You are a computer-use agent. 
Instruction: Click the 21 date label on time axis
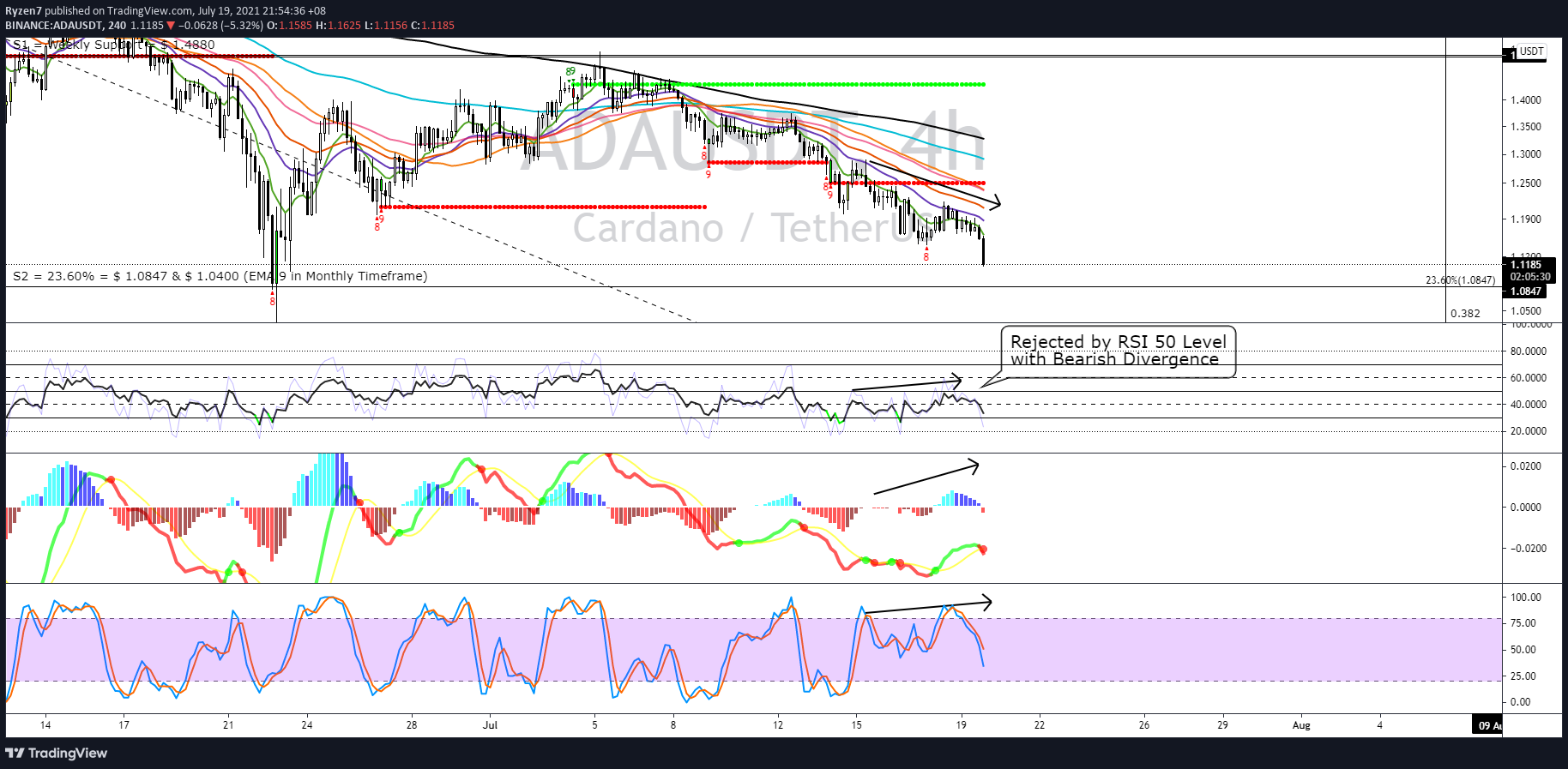pyautogui.click(x=228, y=725)
